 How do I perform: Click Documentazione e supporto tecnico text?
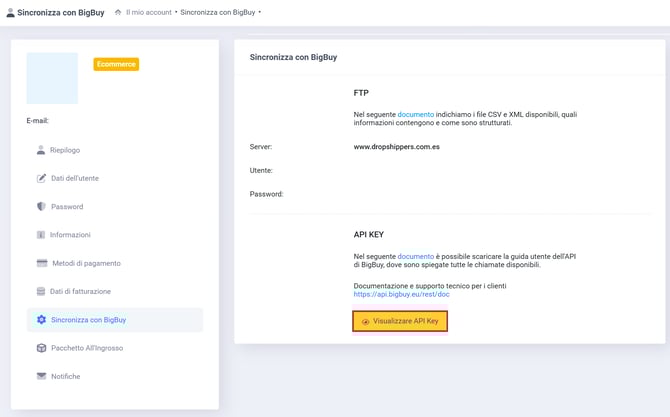[430, 286]
